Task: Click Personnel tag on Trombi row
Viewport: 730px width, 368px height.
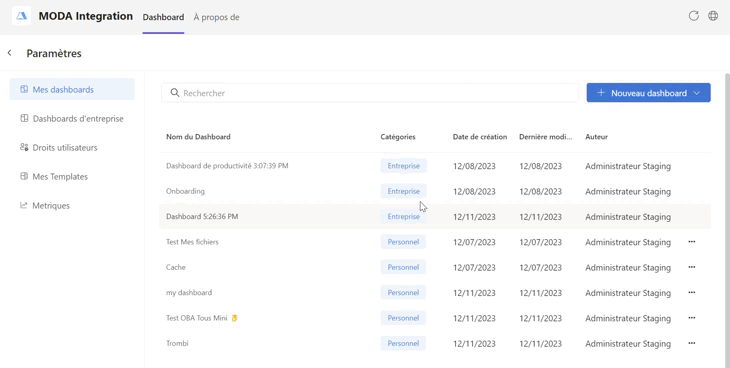Action: click(x=403, y=343)
